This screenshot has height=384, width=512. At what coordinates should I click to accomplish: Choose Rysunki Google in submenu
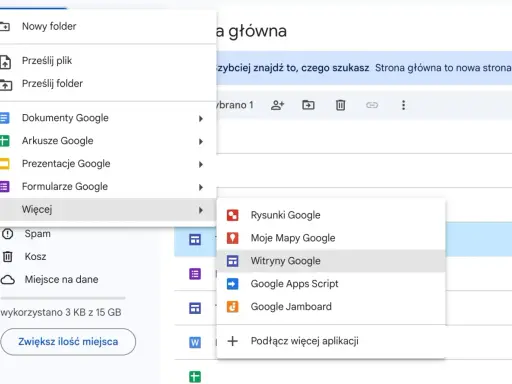(331, 215)
